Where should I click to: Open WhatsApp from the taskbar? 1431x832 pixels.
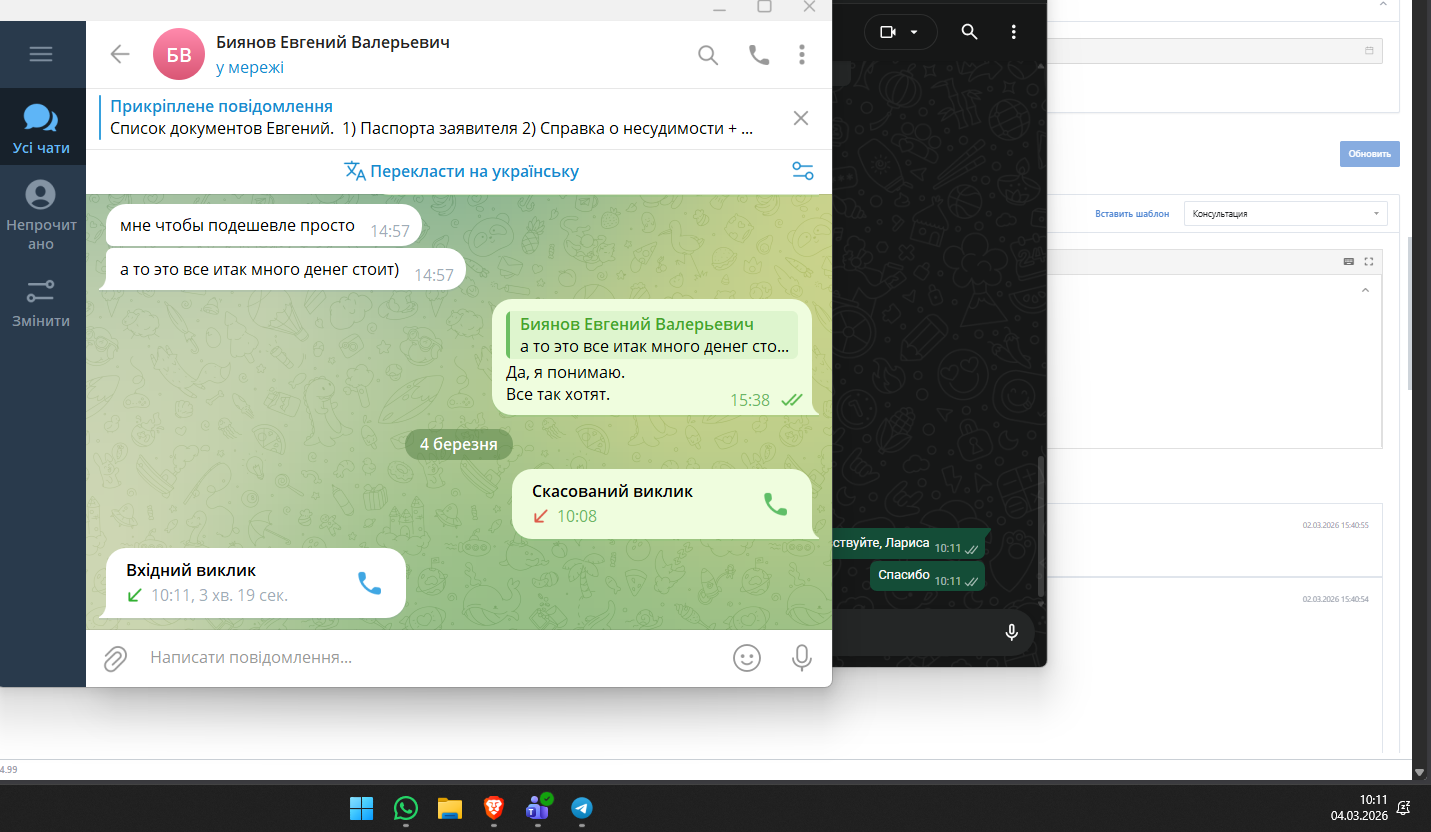[406, 808]
